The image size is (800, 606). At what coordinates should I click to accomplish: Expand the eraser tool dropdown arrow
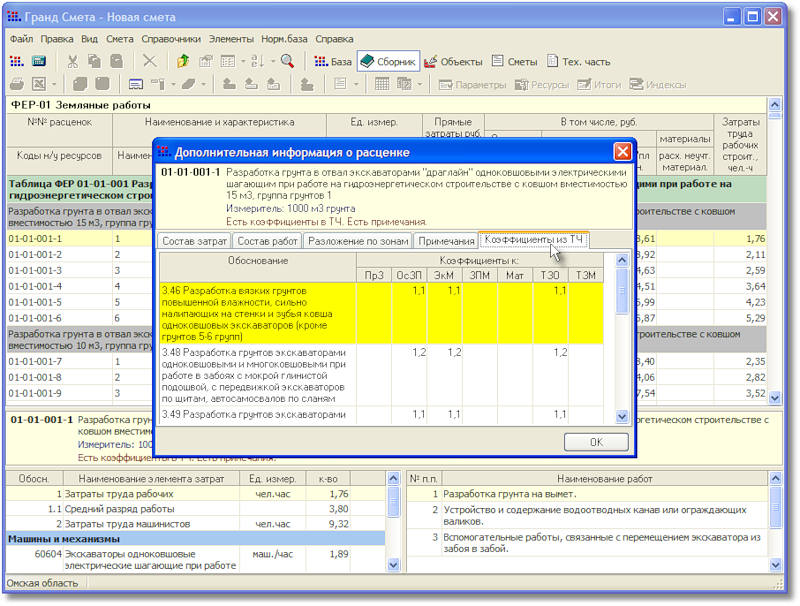coord(203,84)
